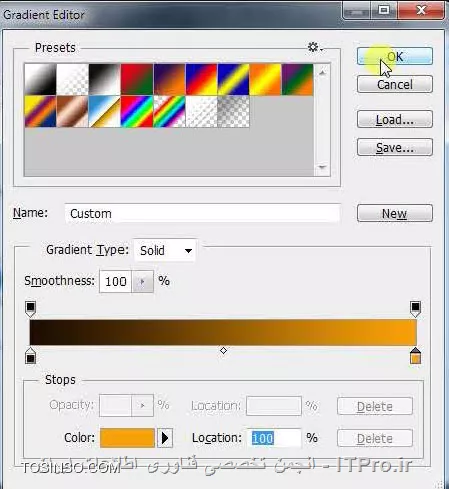Choose the rainbow spectrum gradient preset

(137, 111)
